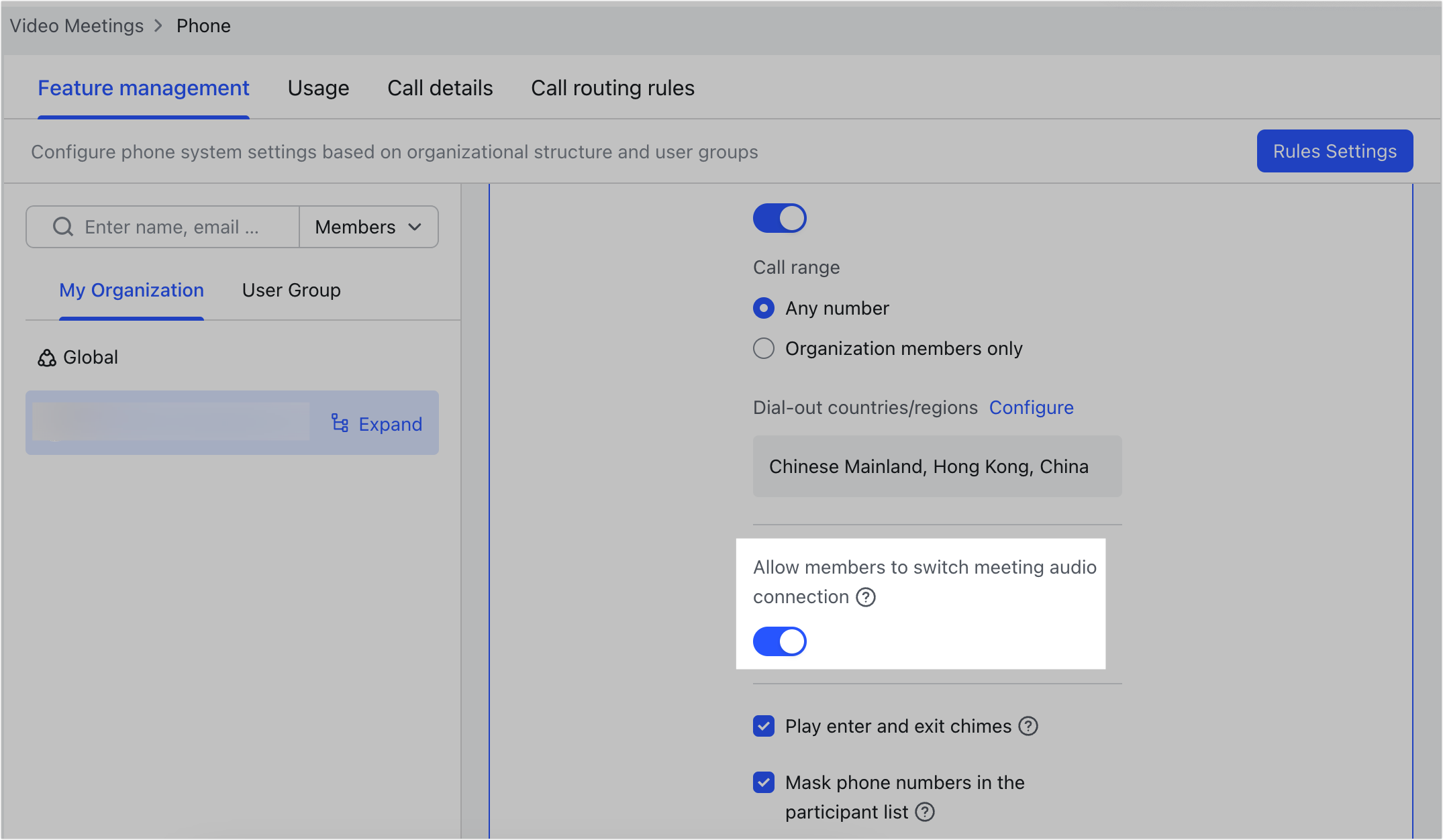Disable allow members to switch meeting audio connection
The height and width of the screenshot is (840, 1443).
pos(779,641)
